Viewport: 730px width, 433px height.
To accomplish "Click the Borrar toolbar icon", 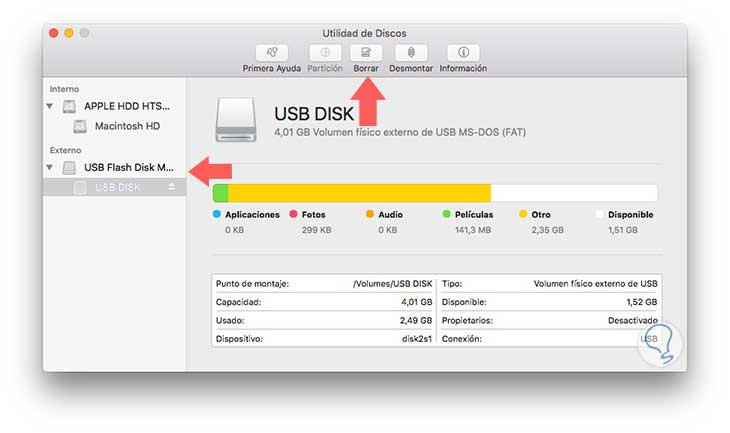I will point(366,53).
